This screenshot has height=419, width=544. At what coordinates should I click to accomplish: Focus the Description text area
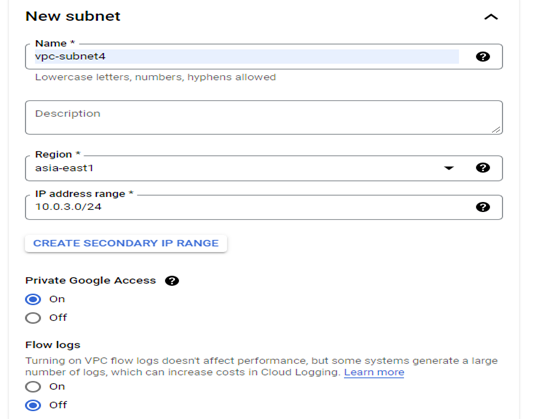tap(264, 118)
